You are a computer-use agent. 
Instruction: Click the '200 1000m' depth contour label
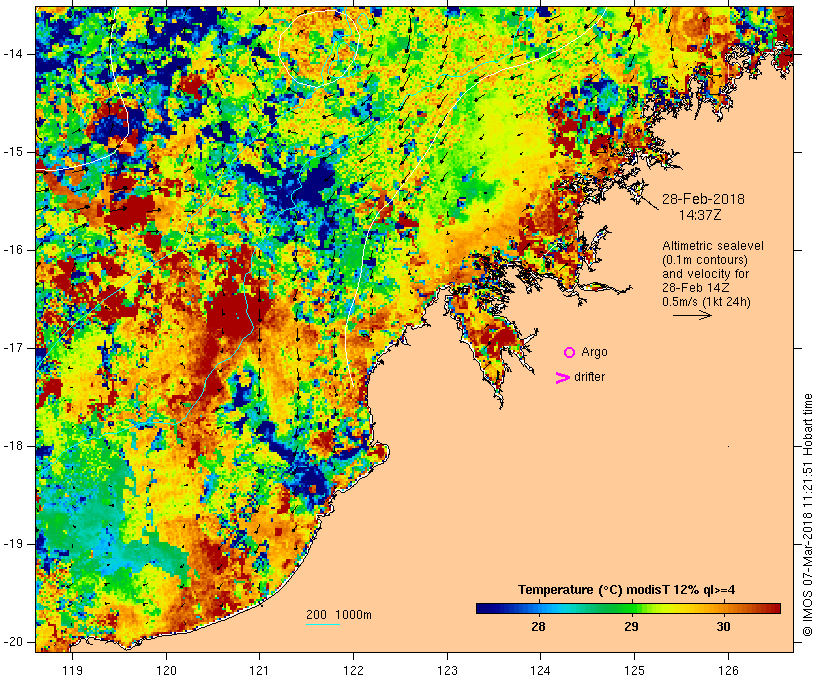(x=339, y=615)
